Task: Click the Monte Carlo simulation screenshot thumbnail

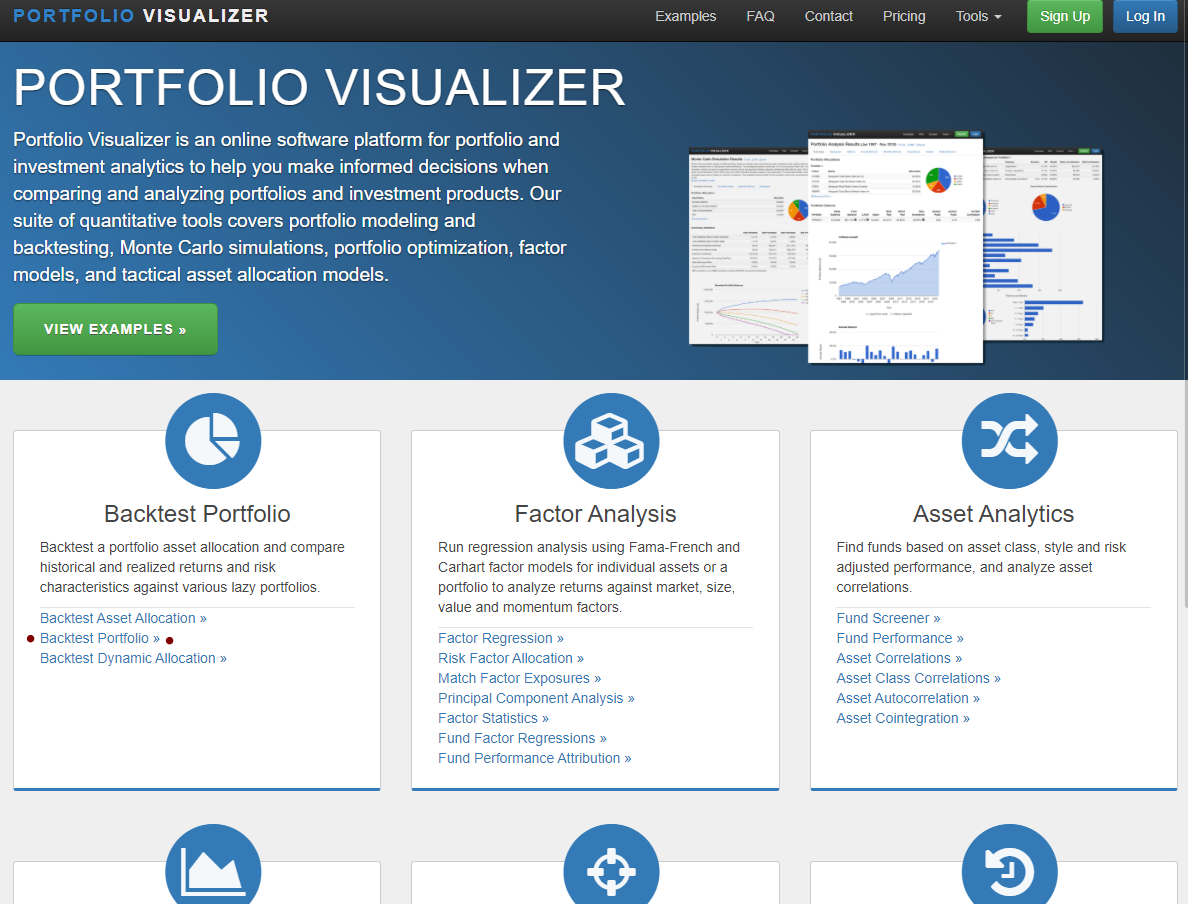Action: [x=749, y=246]
